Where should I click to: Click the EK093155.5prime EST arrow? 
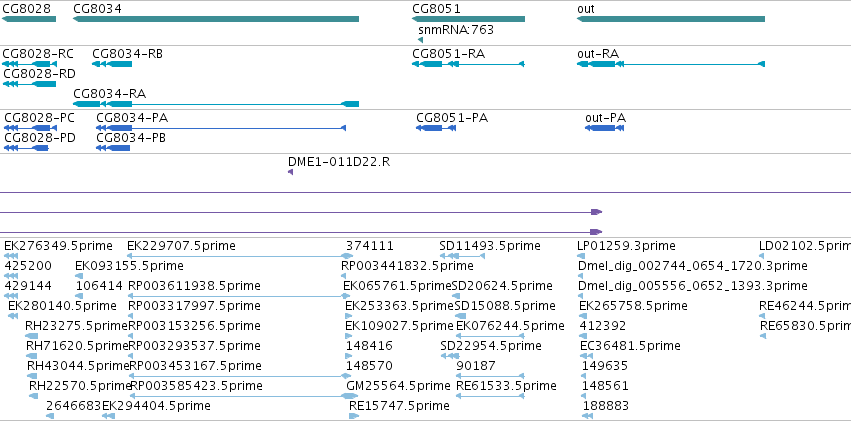(79, 276)
